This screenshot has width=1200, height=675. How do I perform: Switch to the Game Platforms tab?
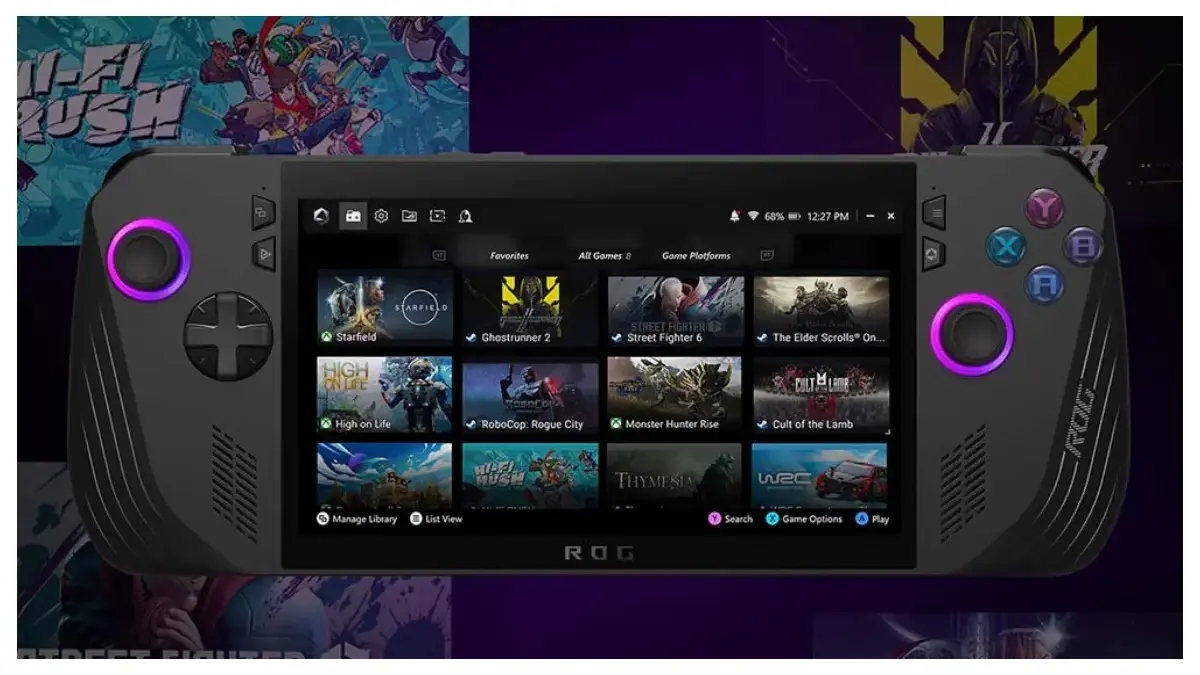tap(696, 256)
